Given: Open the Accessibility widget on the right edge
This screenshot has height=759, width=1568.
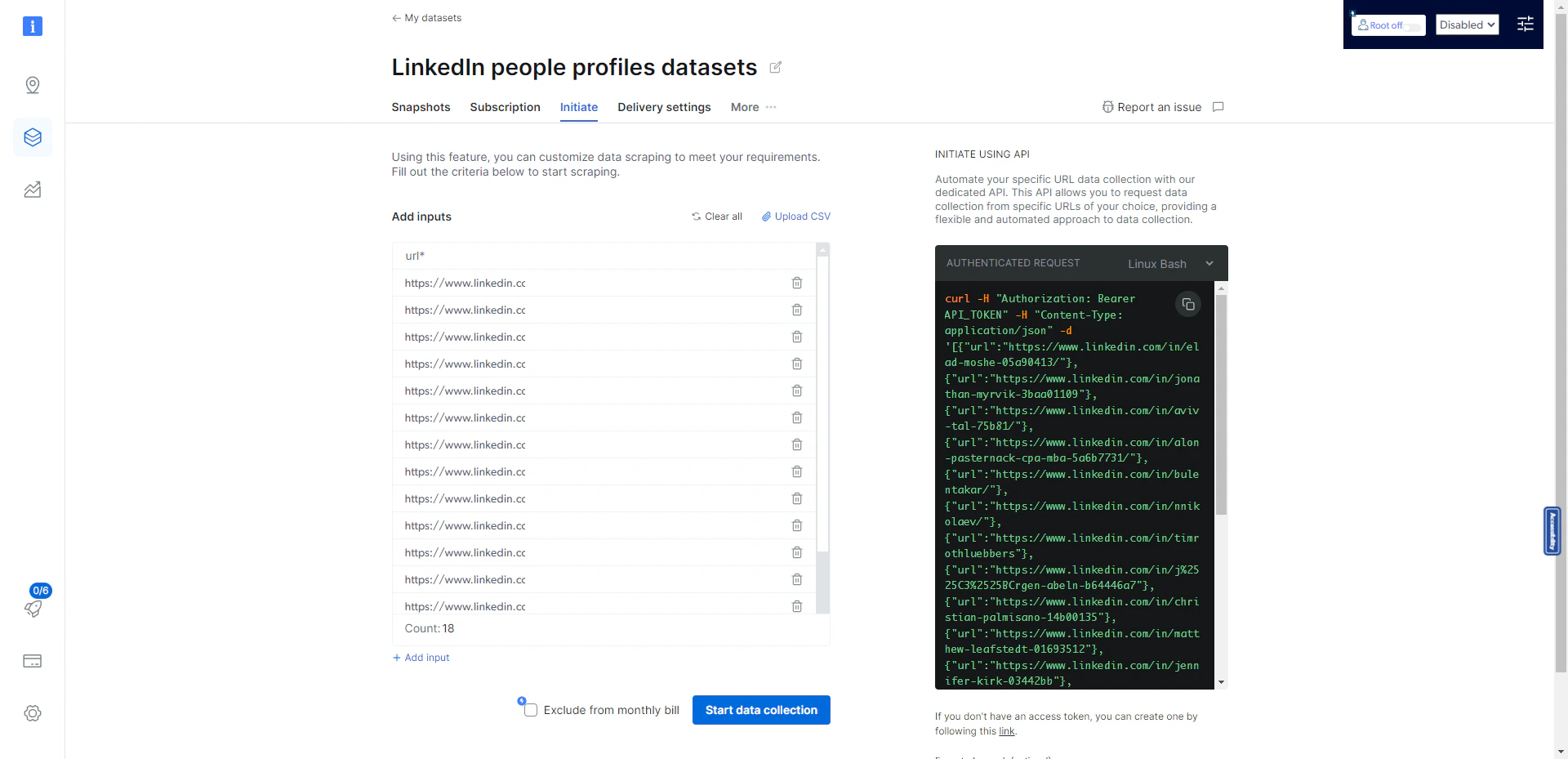Looking at the screenshot, I should coord(1552,531).
